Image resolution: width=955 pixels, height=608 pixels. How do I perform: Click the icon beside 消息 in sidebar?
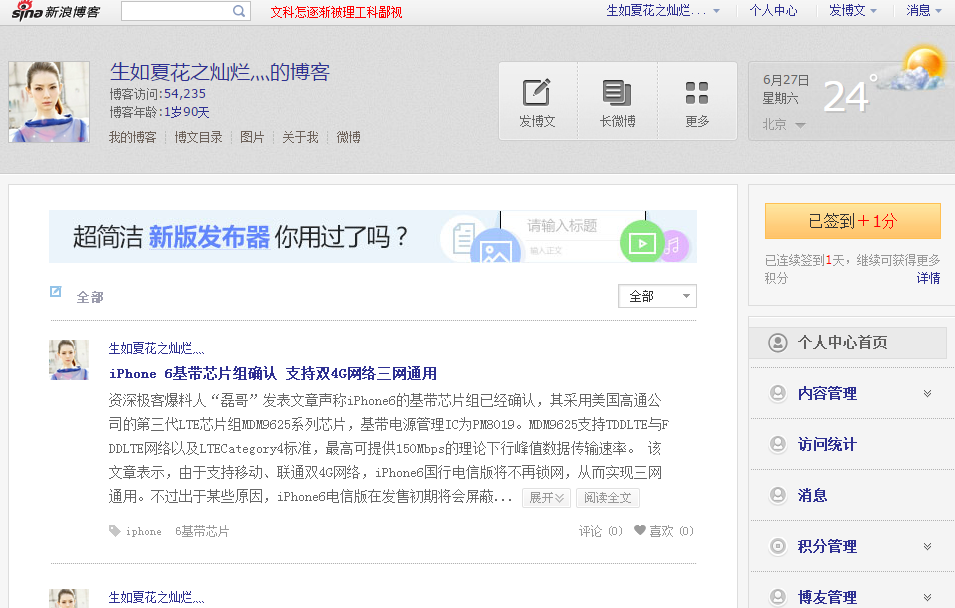(x=778, y=495)
